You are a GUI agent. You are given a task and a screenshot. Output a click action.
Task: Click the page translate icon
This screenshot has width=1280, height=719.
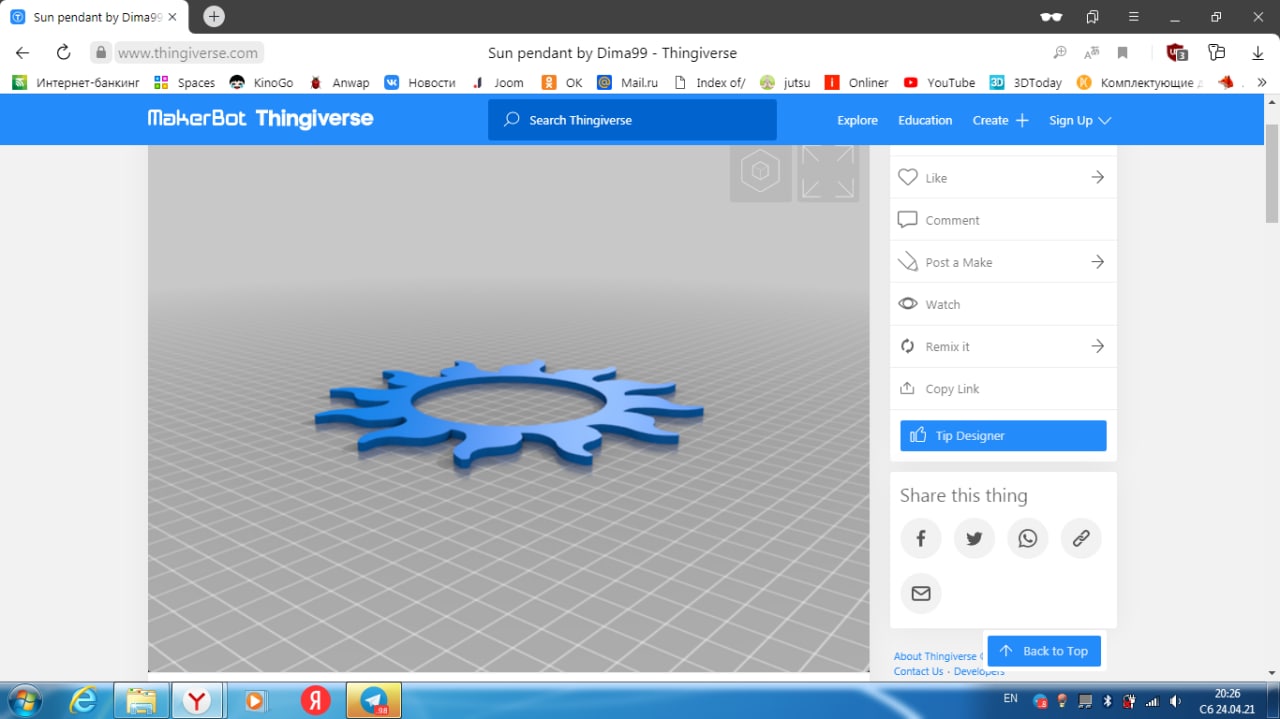1091,53
